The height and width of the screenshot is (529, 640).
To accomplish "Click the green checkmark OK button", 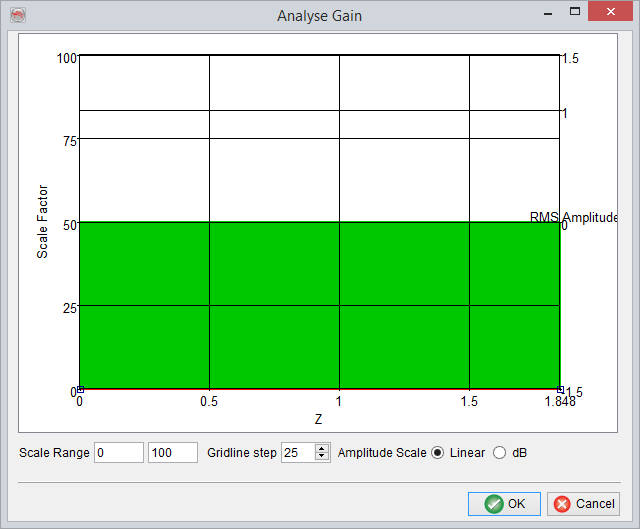I will (504, 504).
